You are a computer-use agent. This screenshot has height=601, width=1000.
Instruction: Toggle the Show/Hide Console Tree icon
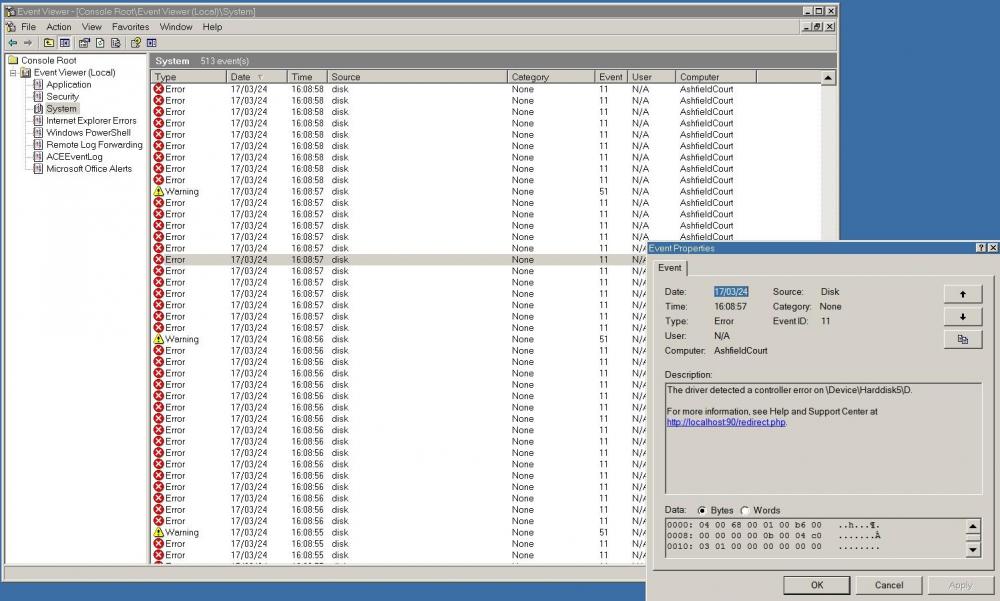tap(65, 43)
